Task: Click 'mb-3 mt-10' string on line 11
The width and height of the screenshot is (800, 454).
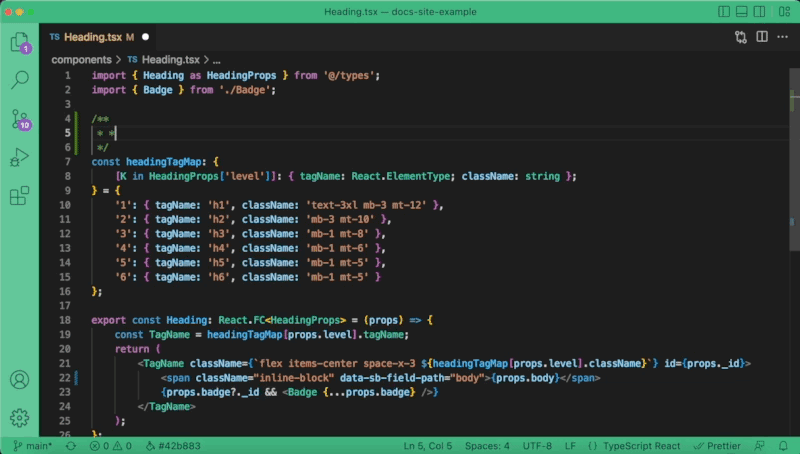Action: click(x=340, y=219)
